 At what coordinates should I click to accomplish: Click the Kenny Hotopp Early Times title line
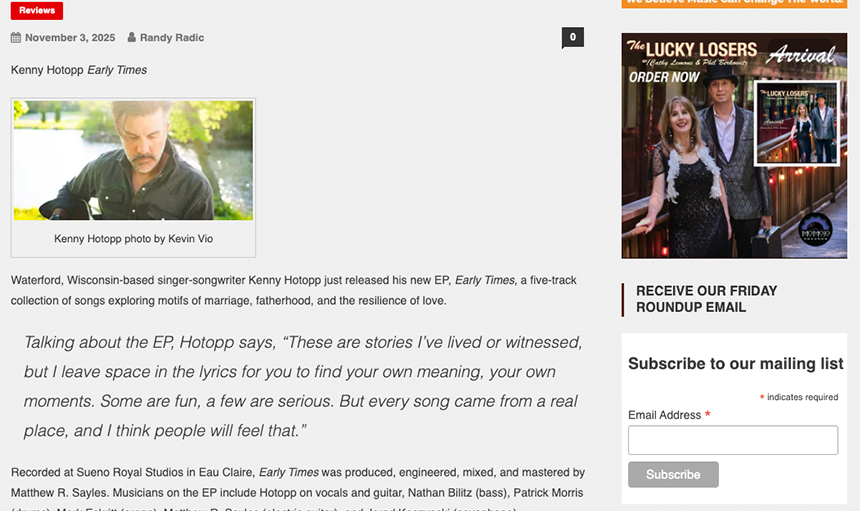79,70
